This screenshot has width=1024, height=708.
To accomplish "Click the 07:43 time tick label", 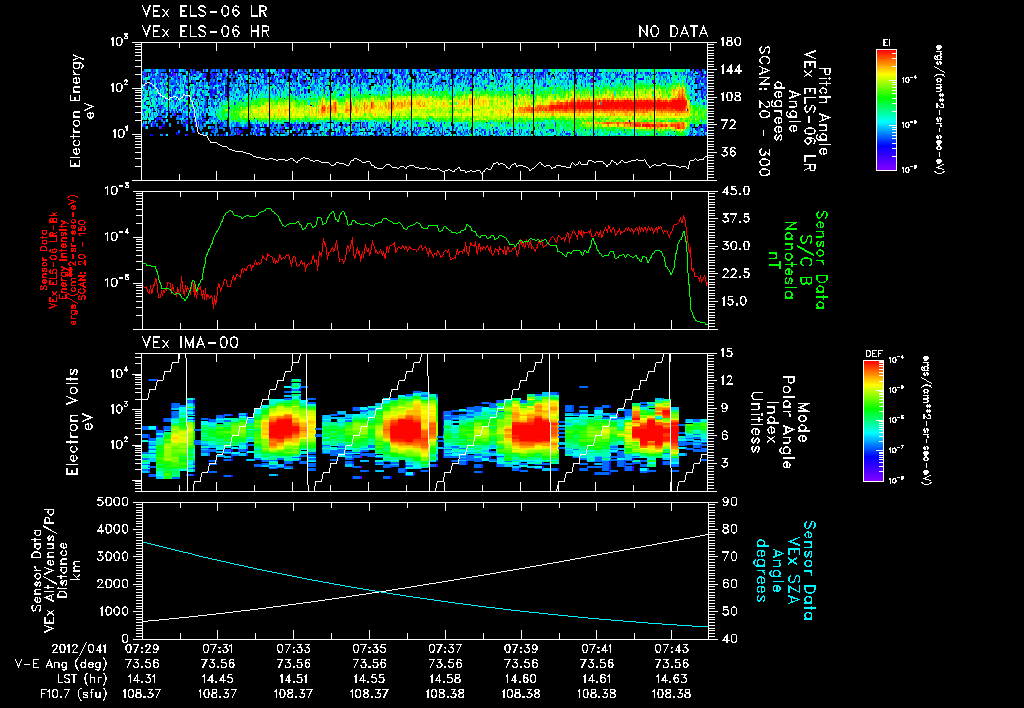I will point(671,649).
